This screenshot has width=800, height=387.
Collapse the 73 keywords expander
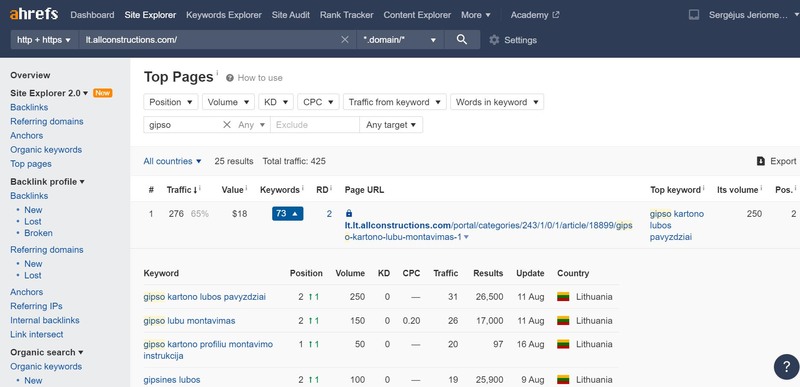(288, 214)
